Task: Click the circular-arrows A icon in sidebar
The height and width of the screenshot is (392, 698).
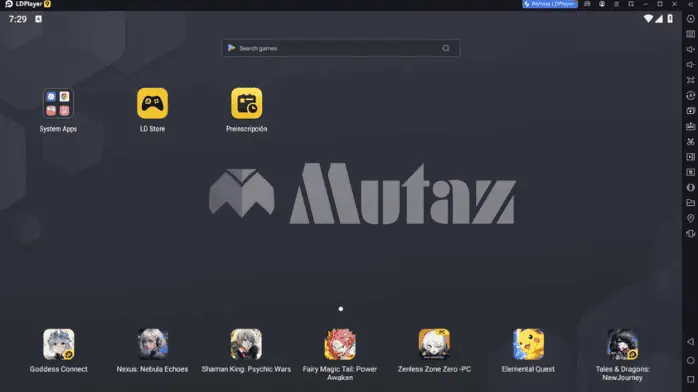Action: [x=690, y=95]
